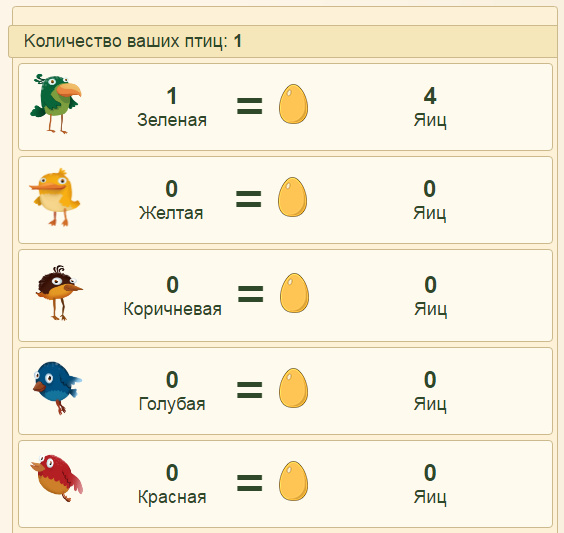Viewport: 564px width, 533px height.
Task: Click the egg icon in Зеленая row
Action: click(x=294, y=104)
